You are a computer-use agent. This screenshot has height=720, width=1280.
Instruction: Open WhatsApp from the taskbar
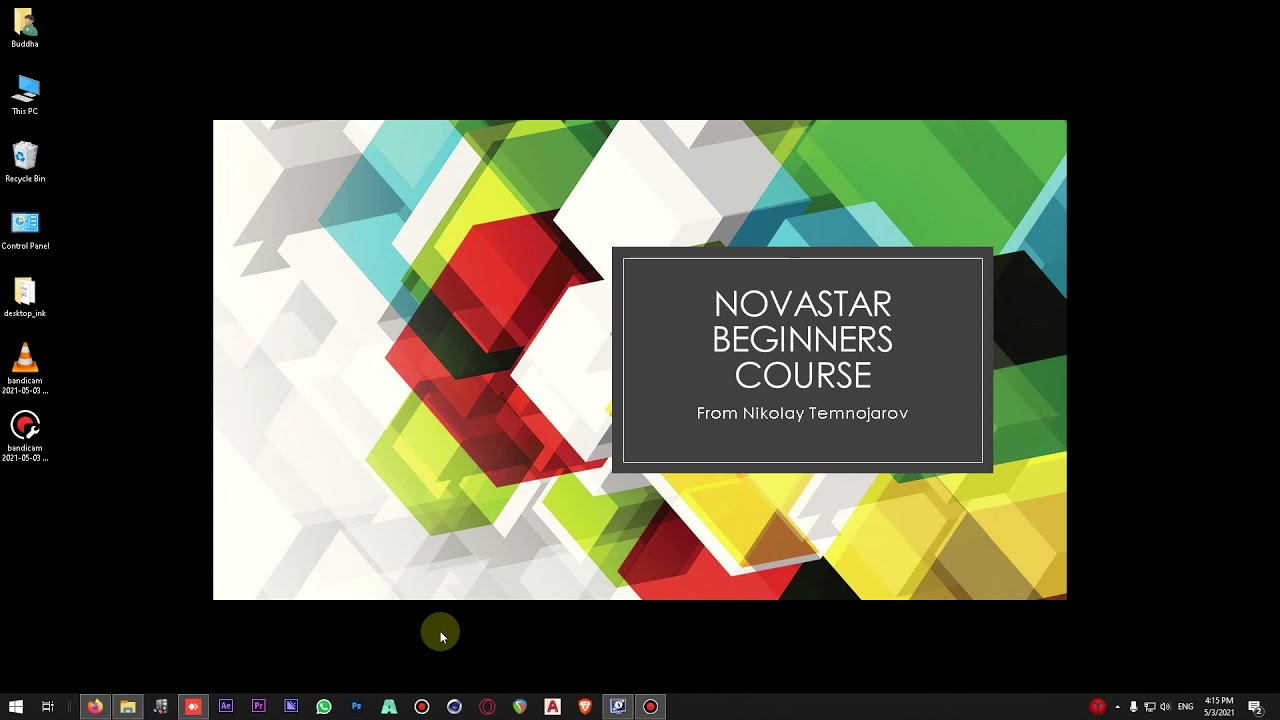[324, 706]
